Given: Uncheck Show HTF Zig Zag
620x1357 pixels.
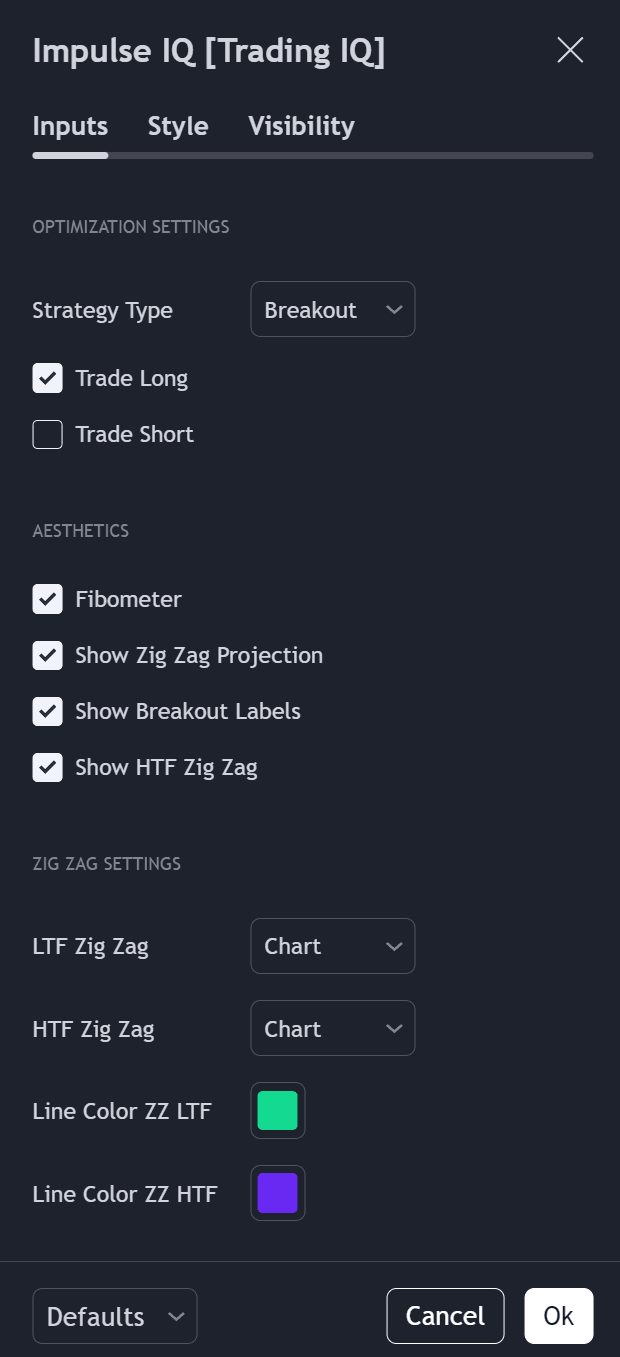Looking at the screenshot, I should click(x=48, y=767).
